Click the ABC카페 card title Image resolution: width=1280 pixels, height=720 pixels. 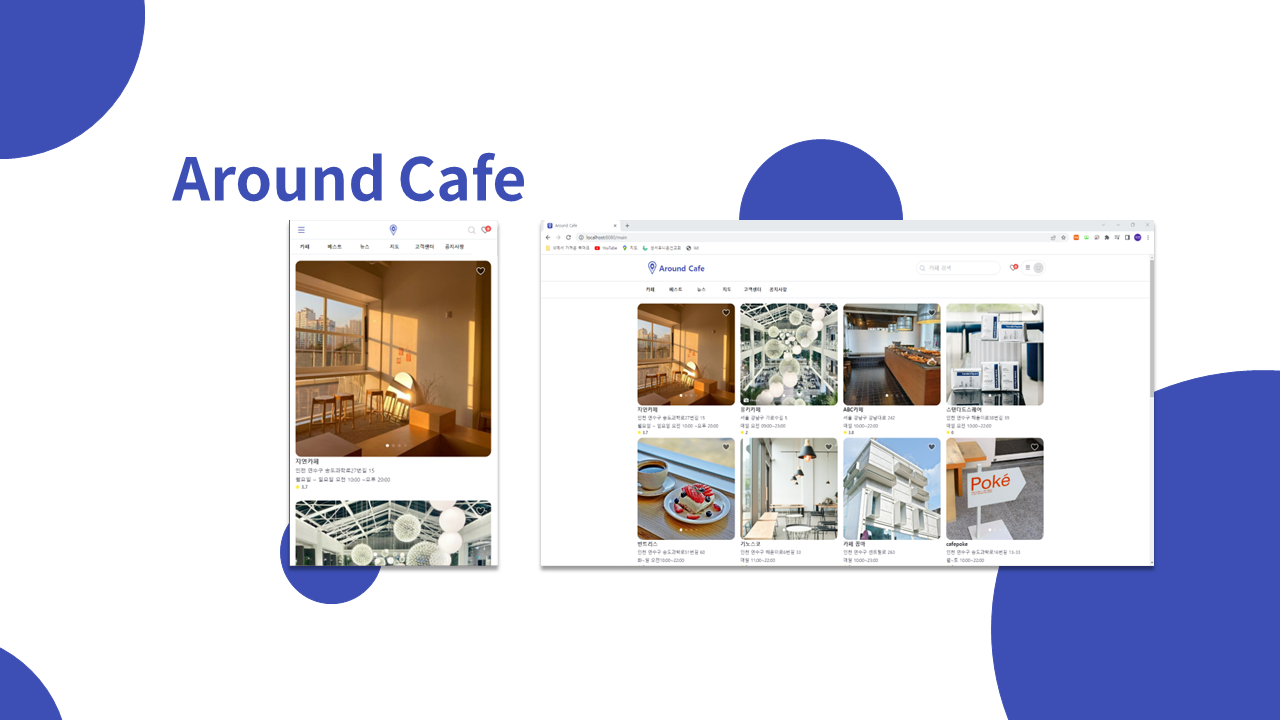pyautogui.click(x=854, y=410)
